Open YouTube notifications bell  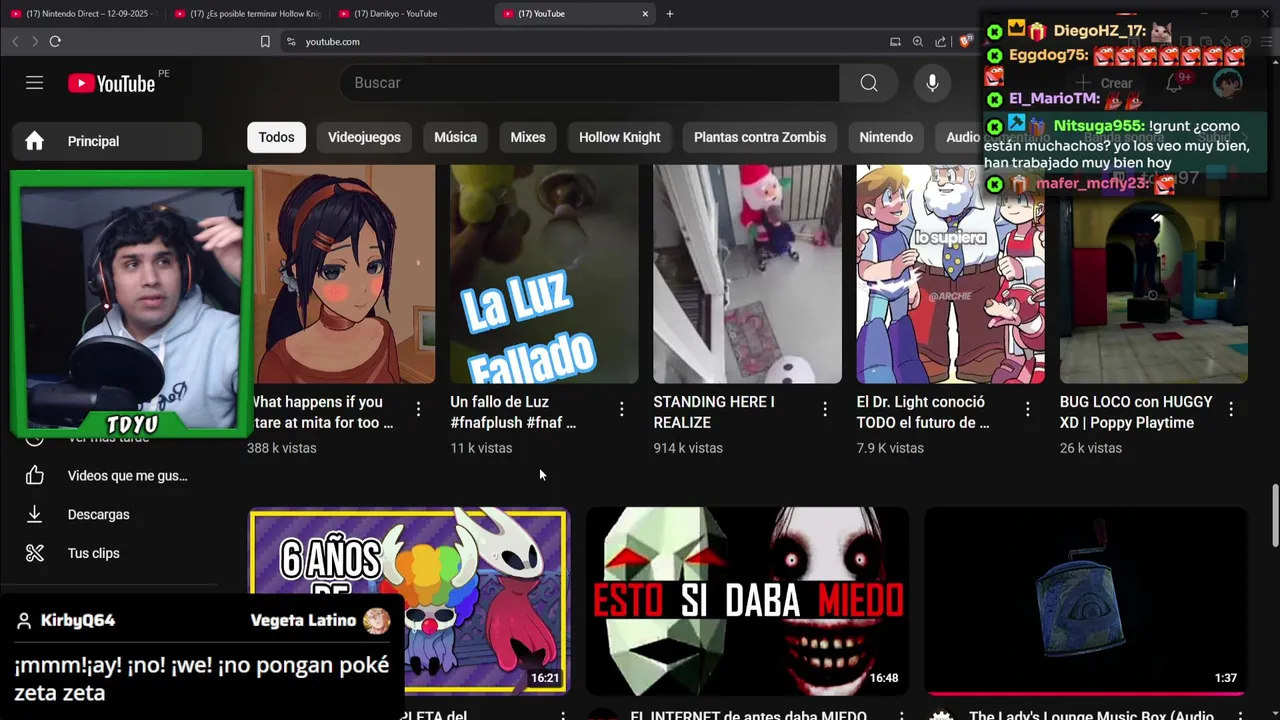click(1174, 83)
